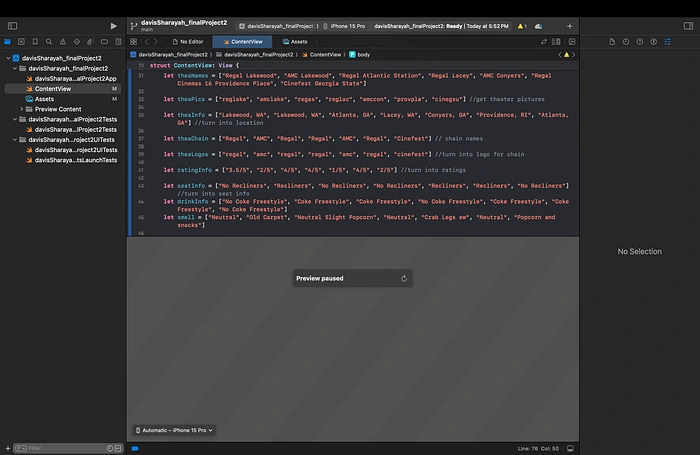Expand the Preview Content folder

point(21,109)
